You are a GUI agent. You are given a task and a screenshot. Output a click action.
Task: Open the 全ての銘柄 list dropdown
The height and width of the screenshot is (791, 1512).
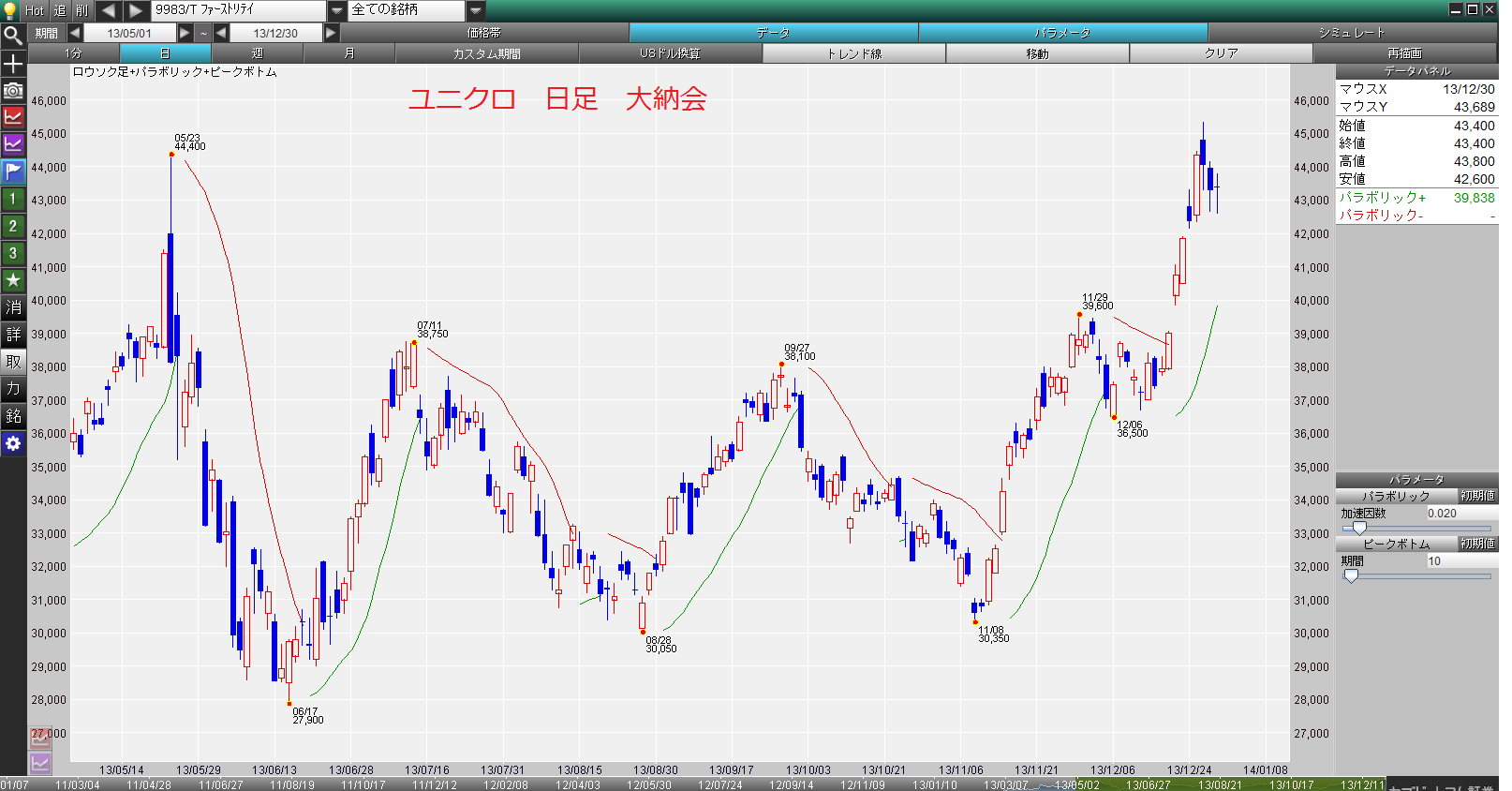pyautogui.click(x=476, y=10)
